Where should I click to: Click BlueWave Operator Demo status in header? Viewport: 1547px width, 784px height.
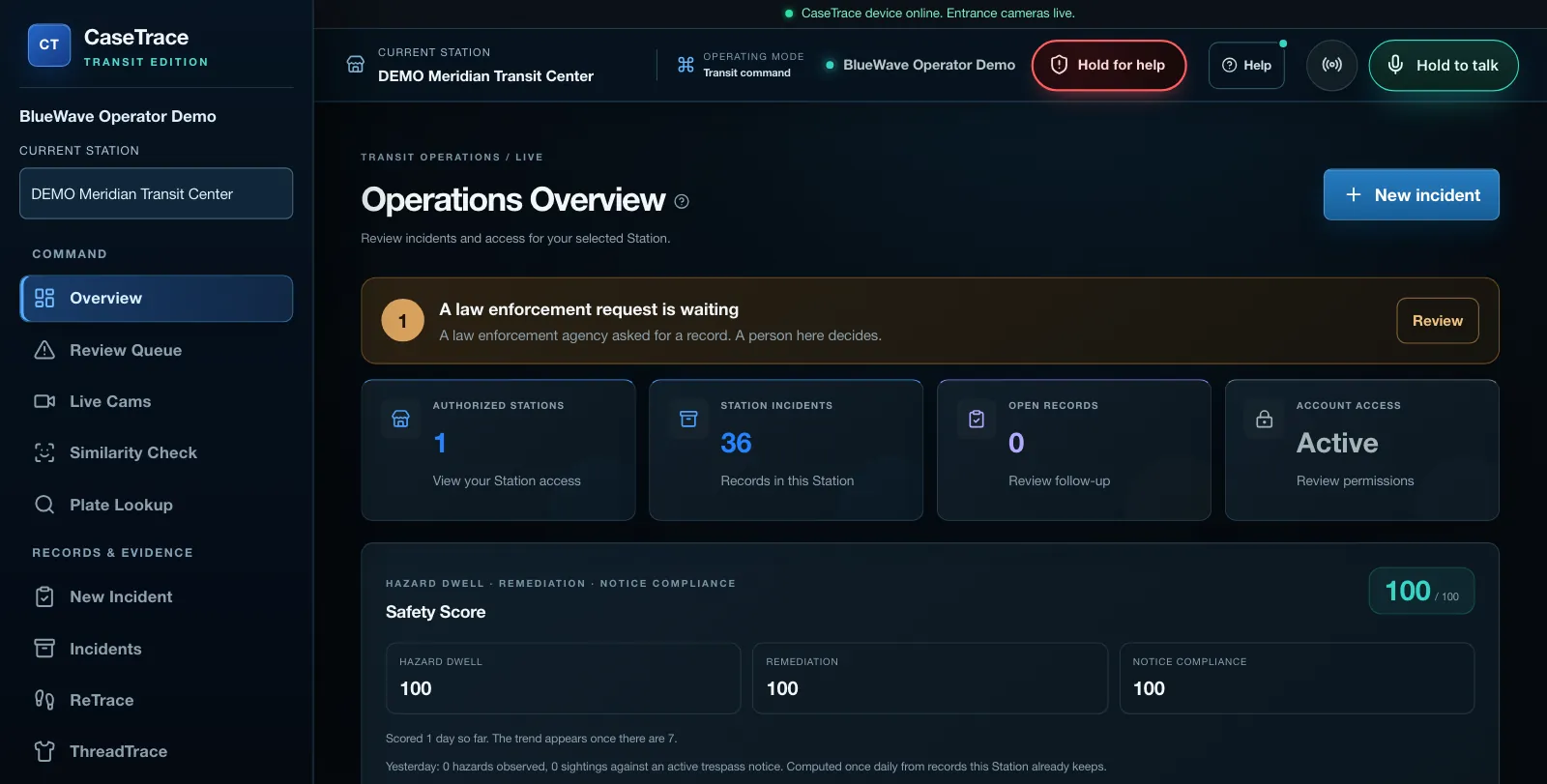(920, 65)
